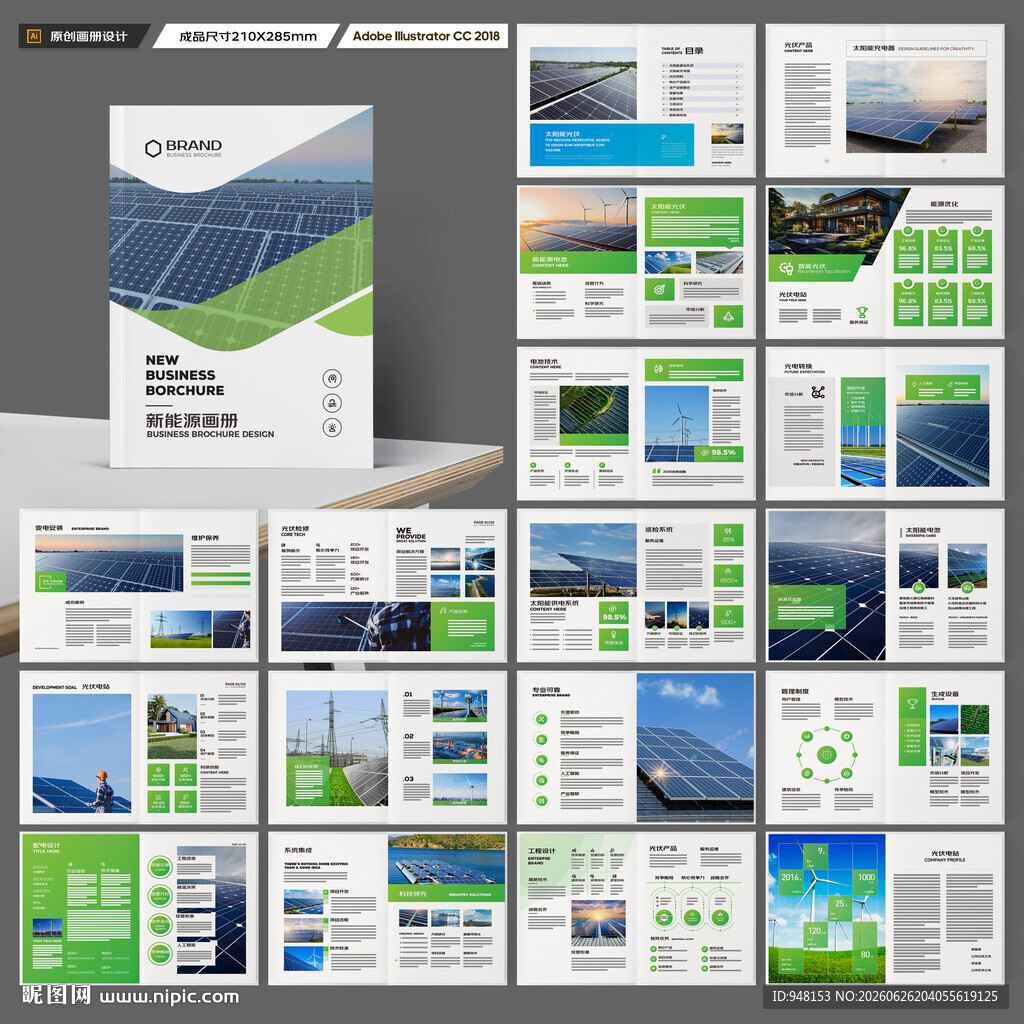Click the 新能源电池 green banner
The image size is (1024, 1024).
click(578, 262)
